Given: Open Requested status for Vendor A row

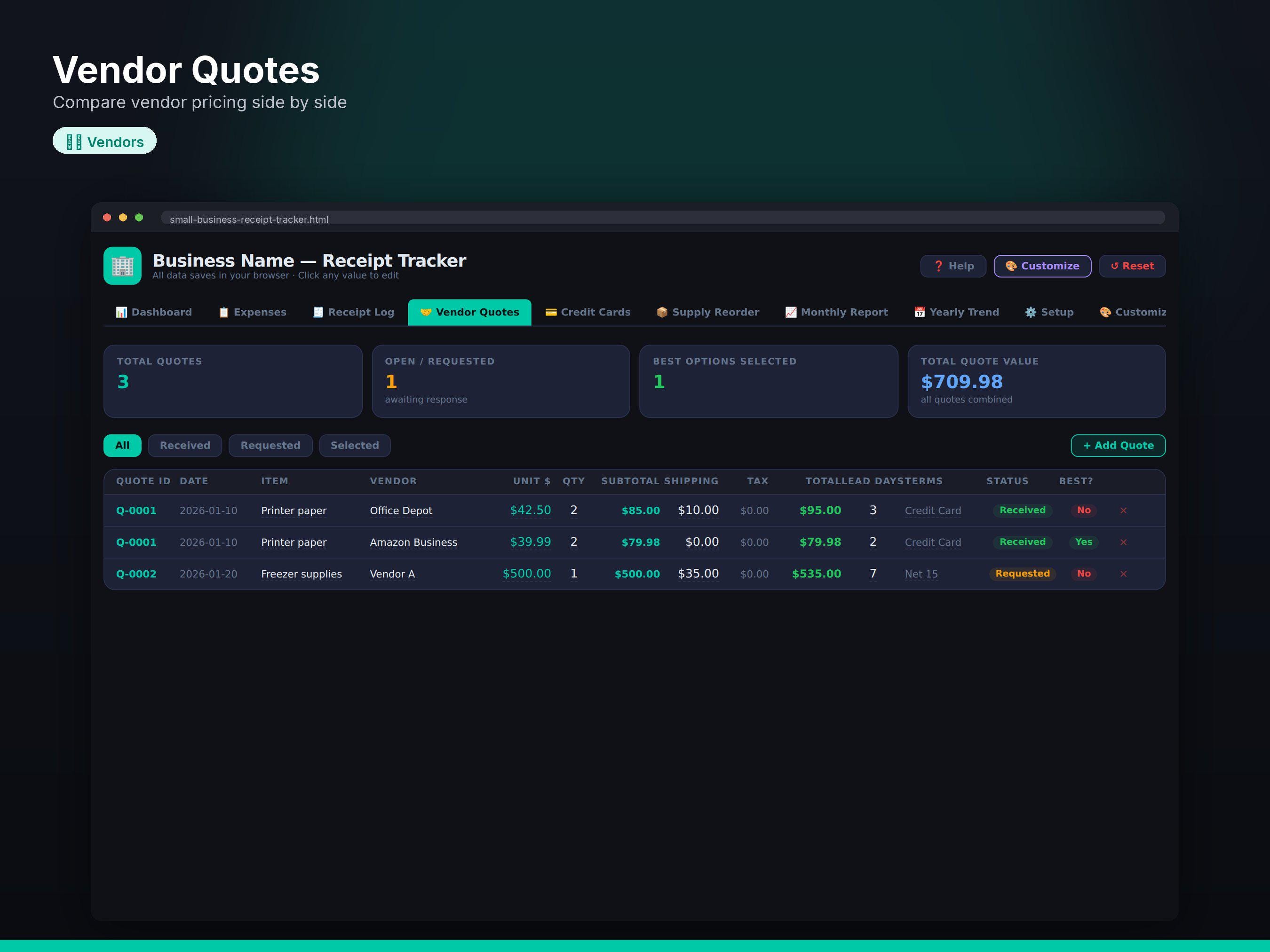Looking at the screenshot, I should (x=1023, y=573).
